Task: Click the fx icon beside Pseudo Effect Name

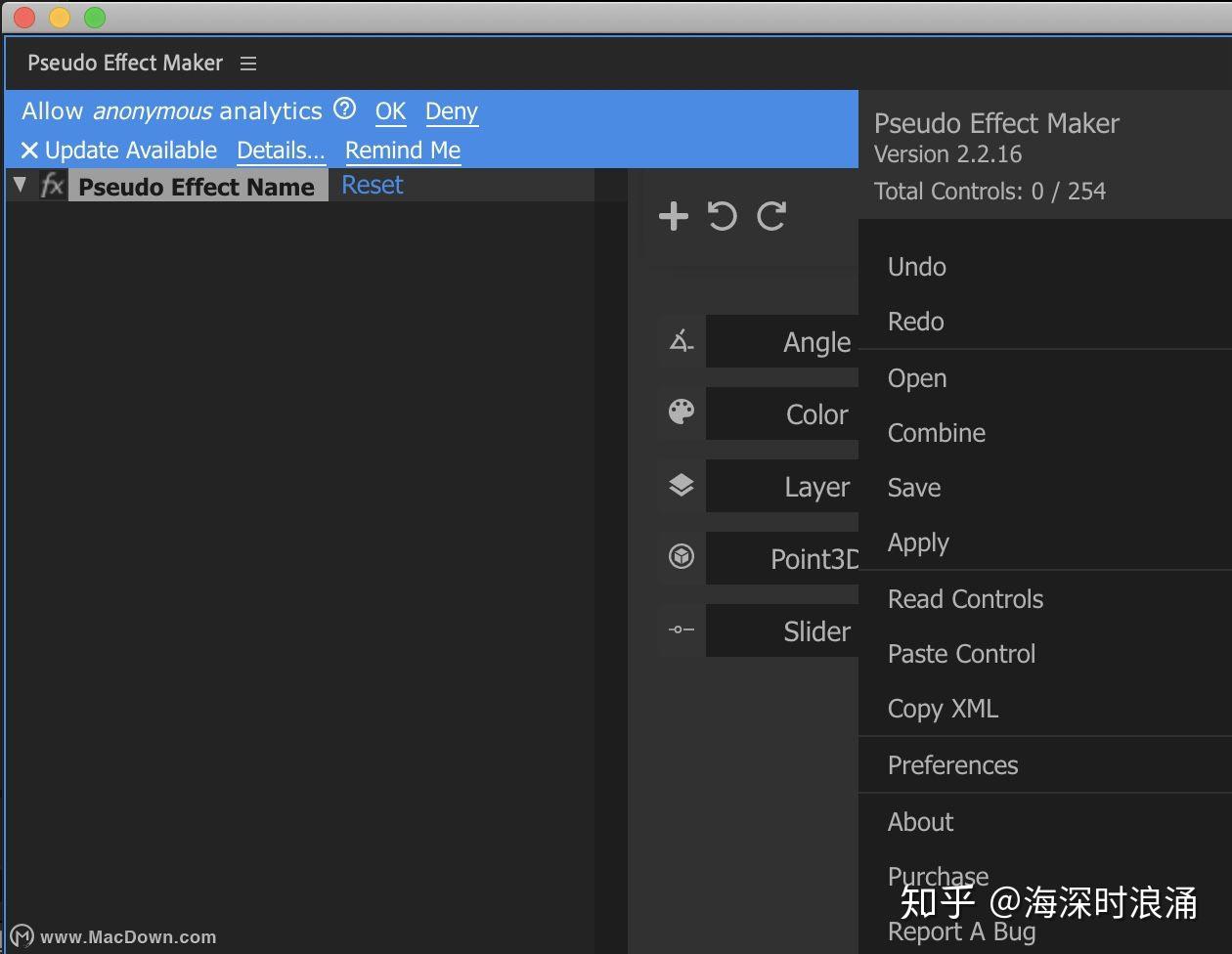Action: pos(52,186)
